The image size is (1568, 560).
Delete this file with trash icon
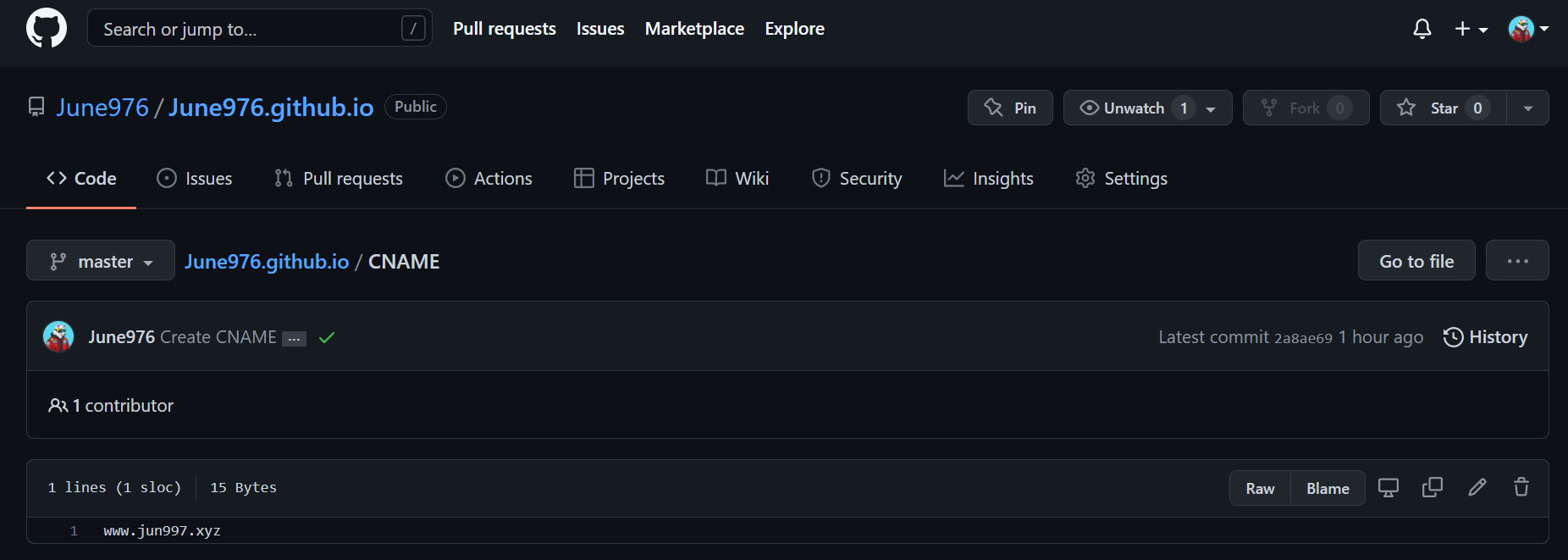point(1521,487)
